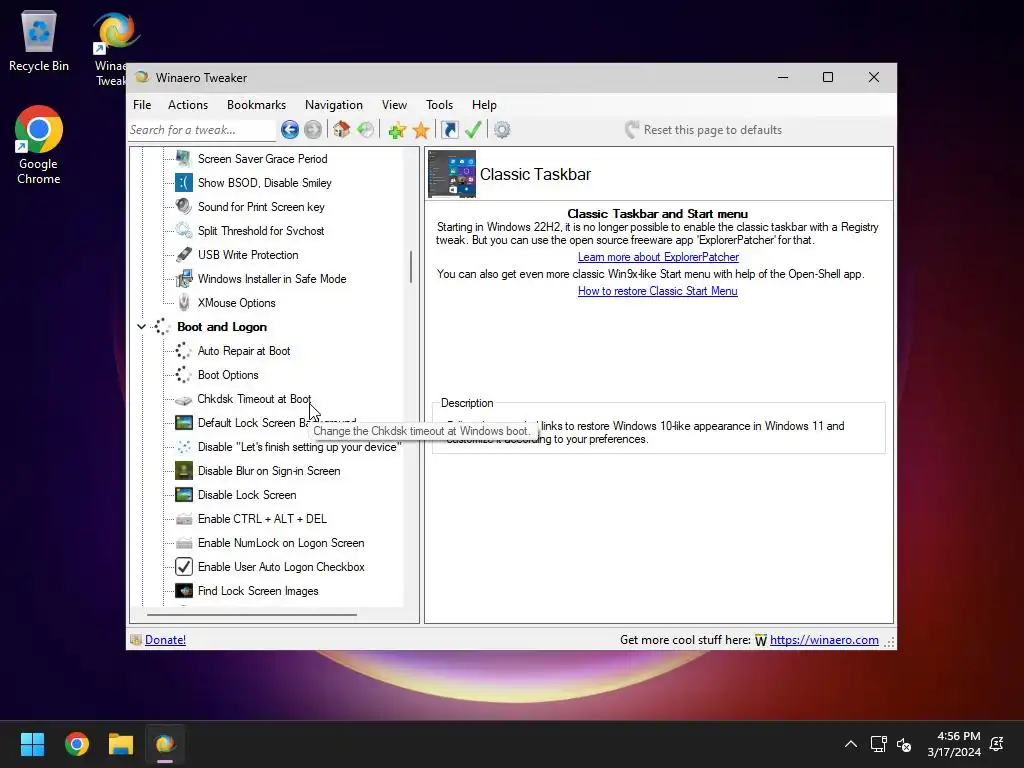Click the USB Write Protection icon
Image resolution: width=1024 pixels, height=768 pixels.
pos(184,255)
